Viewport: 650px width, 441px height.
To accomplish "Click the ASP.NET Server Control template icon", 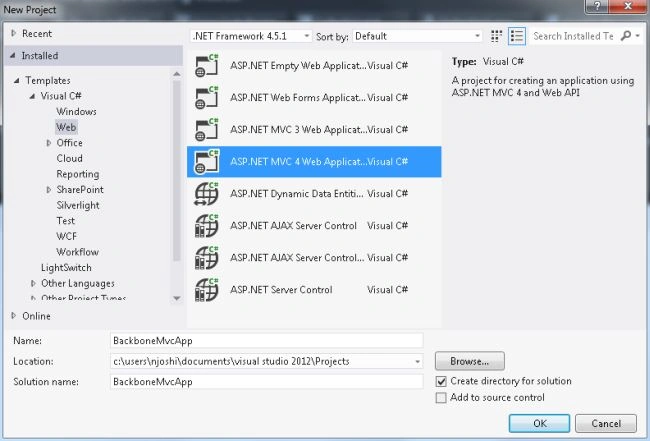I will coord(206,289).
